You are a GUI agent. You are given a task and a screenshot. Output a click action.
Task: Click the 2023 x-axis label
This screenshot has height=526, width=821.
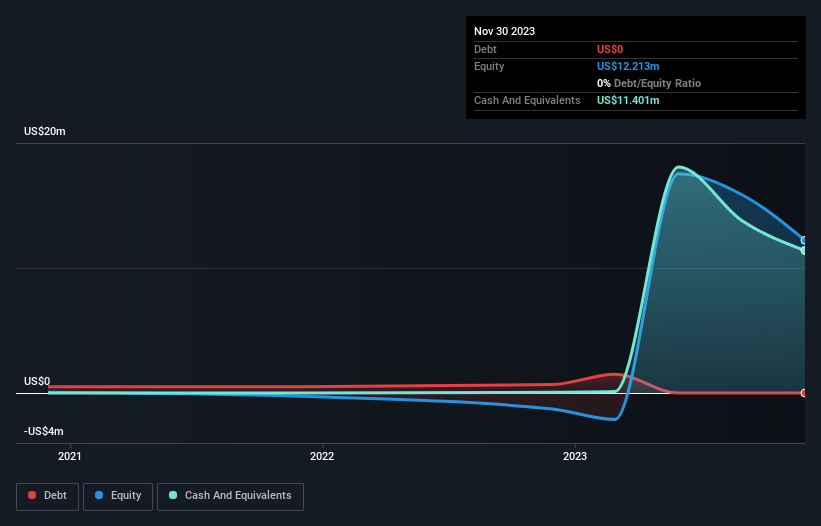(575, 456)
